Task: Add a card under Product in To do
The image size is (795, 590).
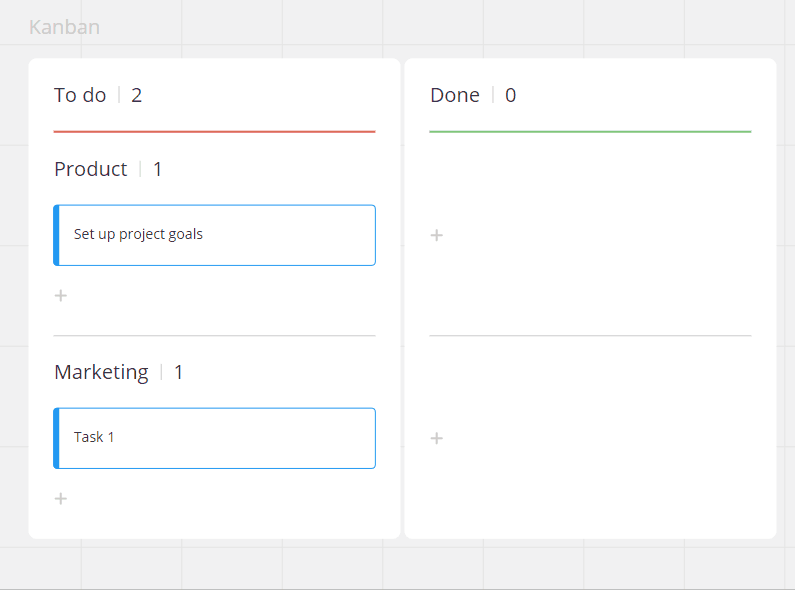Action: coord(61,296)
